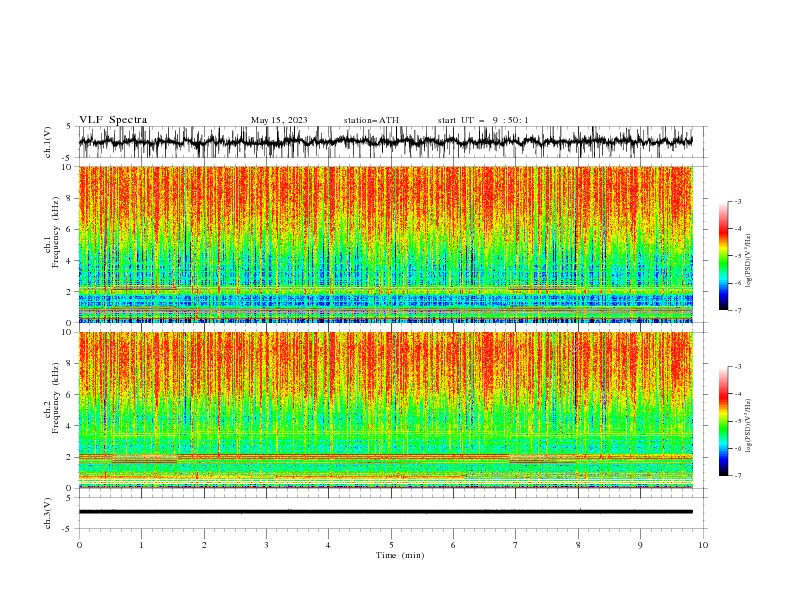Click the ch.1 voltage waveform trace
The width and height of the screenshot is (792, 612).
385,142
